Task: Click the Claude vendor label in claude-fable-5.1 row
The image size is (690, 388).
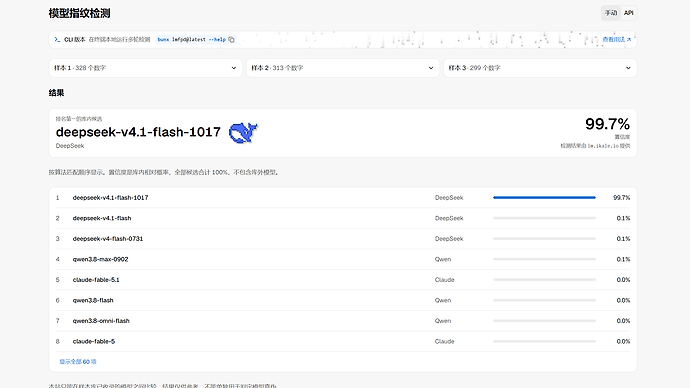Action: [x=444, y=280]
